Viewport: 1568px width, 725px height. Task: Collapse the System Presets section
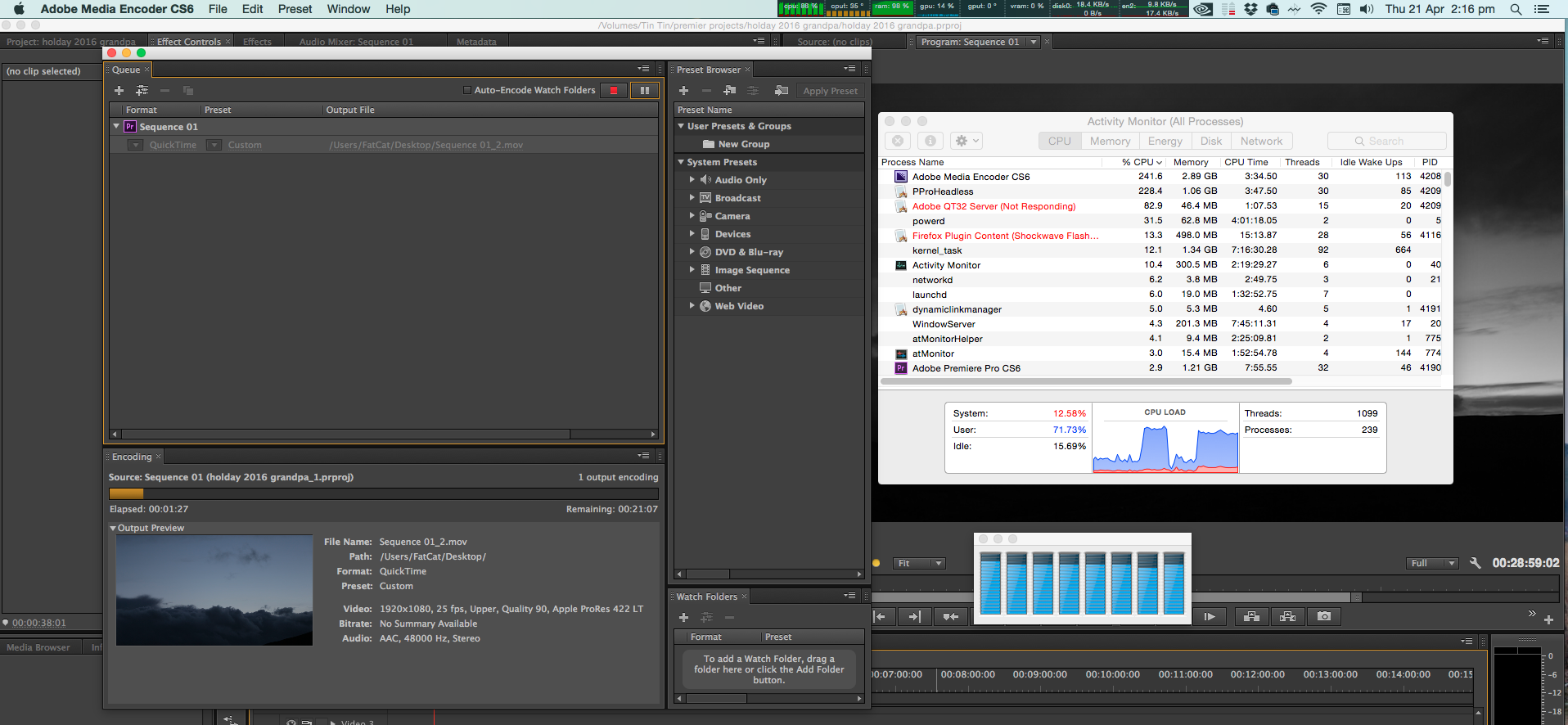click(x=681, y=162)
